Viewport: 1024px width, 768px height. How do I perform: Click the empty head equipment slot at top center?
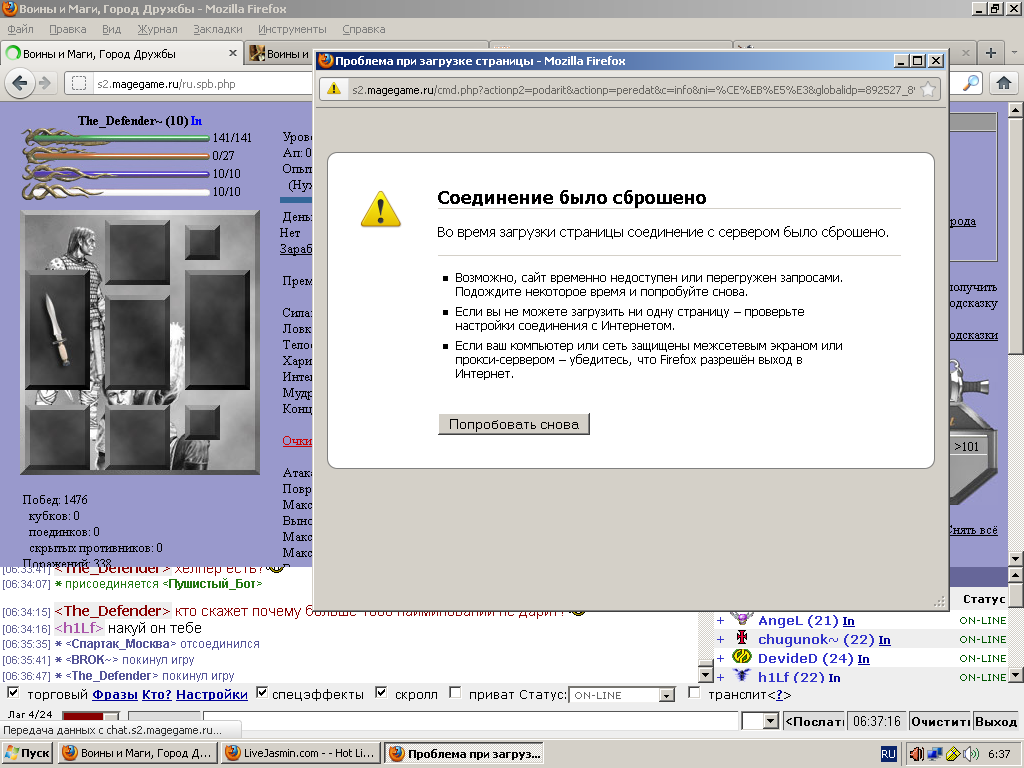point(138,252)
